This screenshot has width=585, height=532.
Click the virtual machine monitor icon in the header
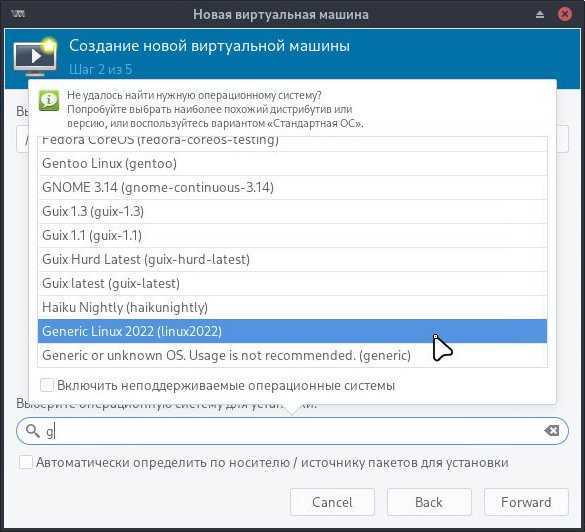click(35, 57)
